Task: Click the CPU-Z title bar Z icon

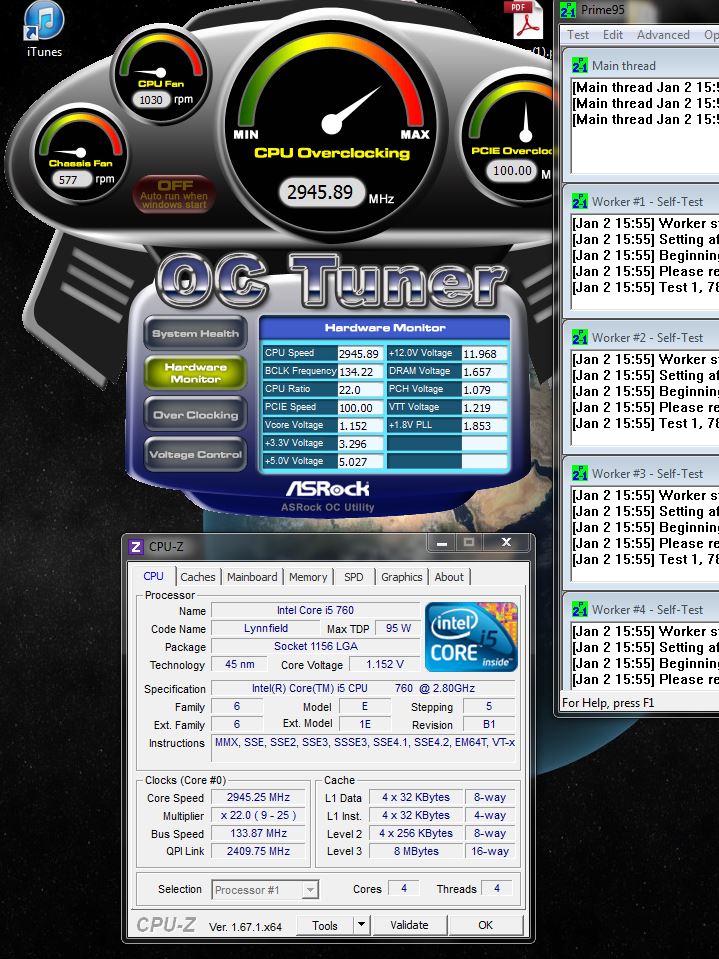Action: click(x=136, y=546)
